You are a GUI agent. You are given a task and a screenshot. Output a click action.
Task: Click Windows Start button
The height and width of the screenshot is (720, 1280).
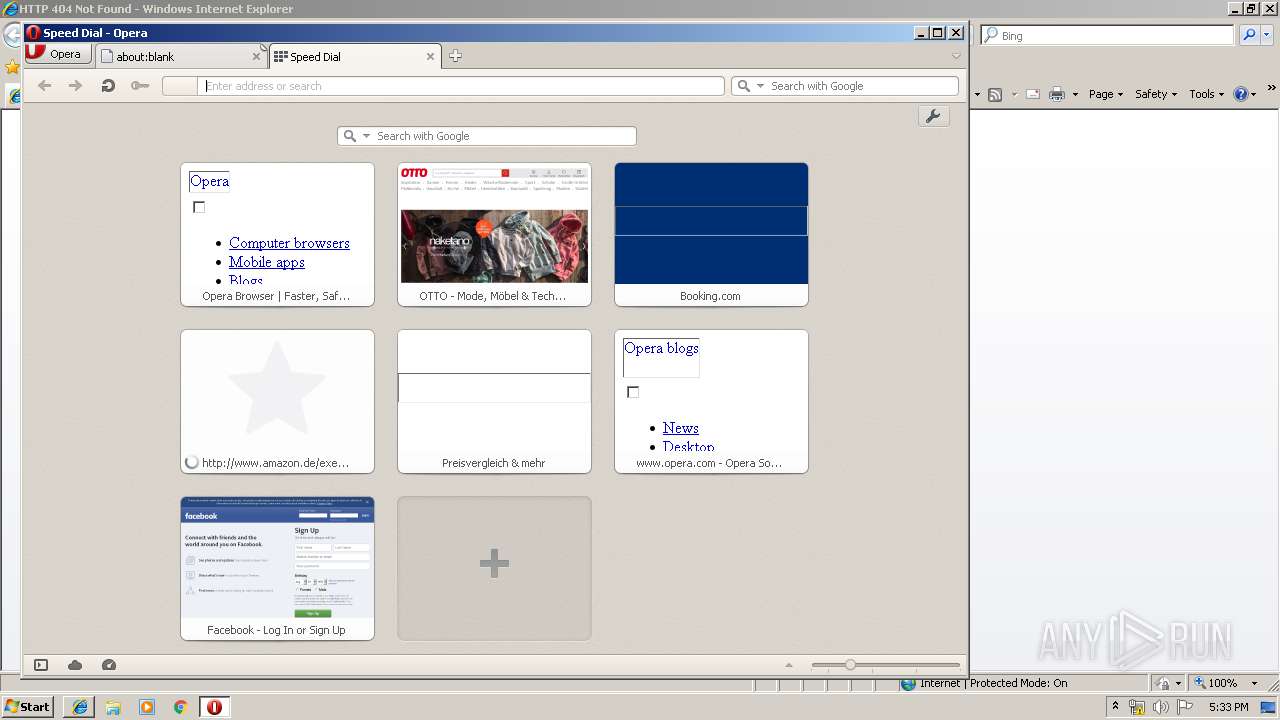(x=28, y=707)
